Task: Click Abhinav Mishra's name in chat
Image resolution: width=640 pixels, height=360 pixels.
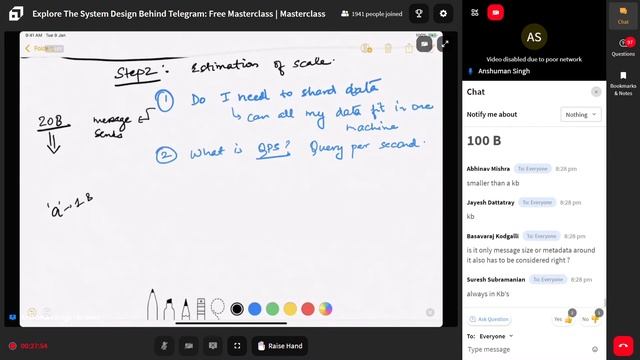Action: point(488,169)
